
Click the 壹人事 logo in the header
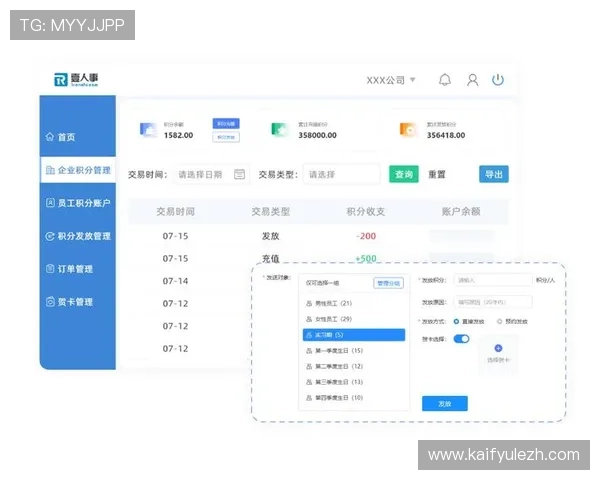[x=76, y=80]
